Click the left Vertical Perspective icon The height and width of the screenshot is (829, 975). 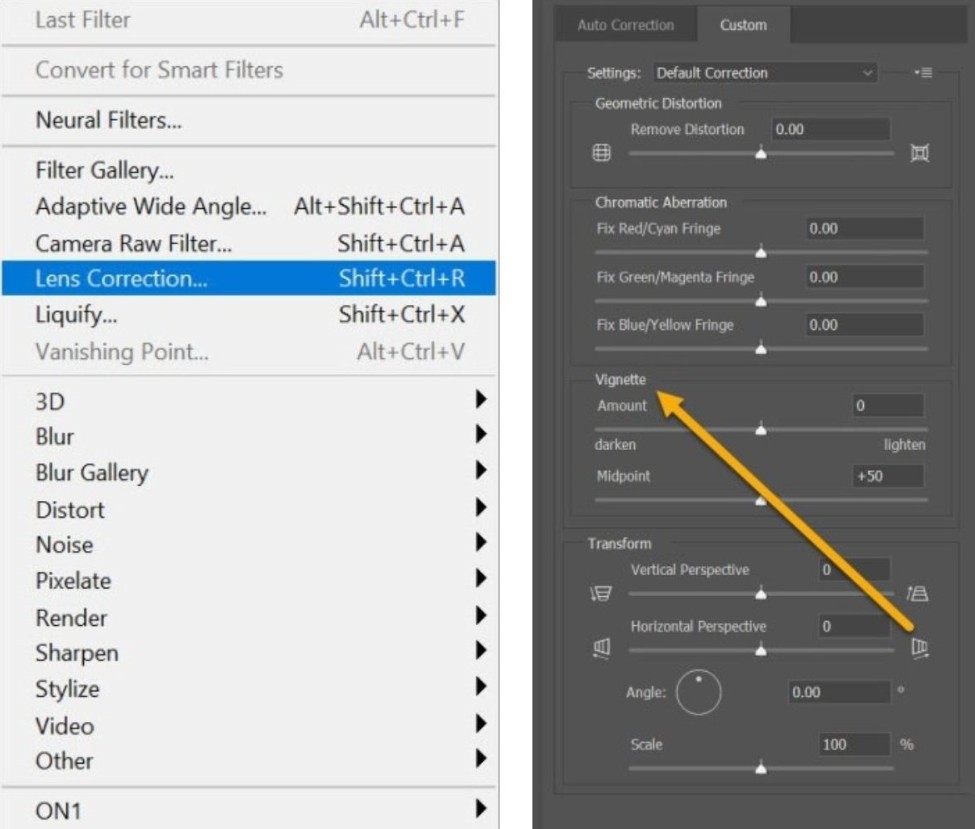[x=601, y=594]
